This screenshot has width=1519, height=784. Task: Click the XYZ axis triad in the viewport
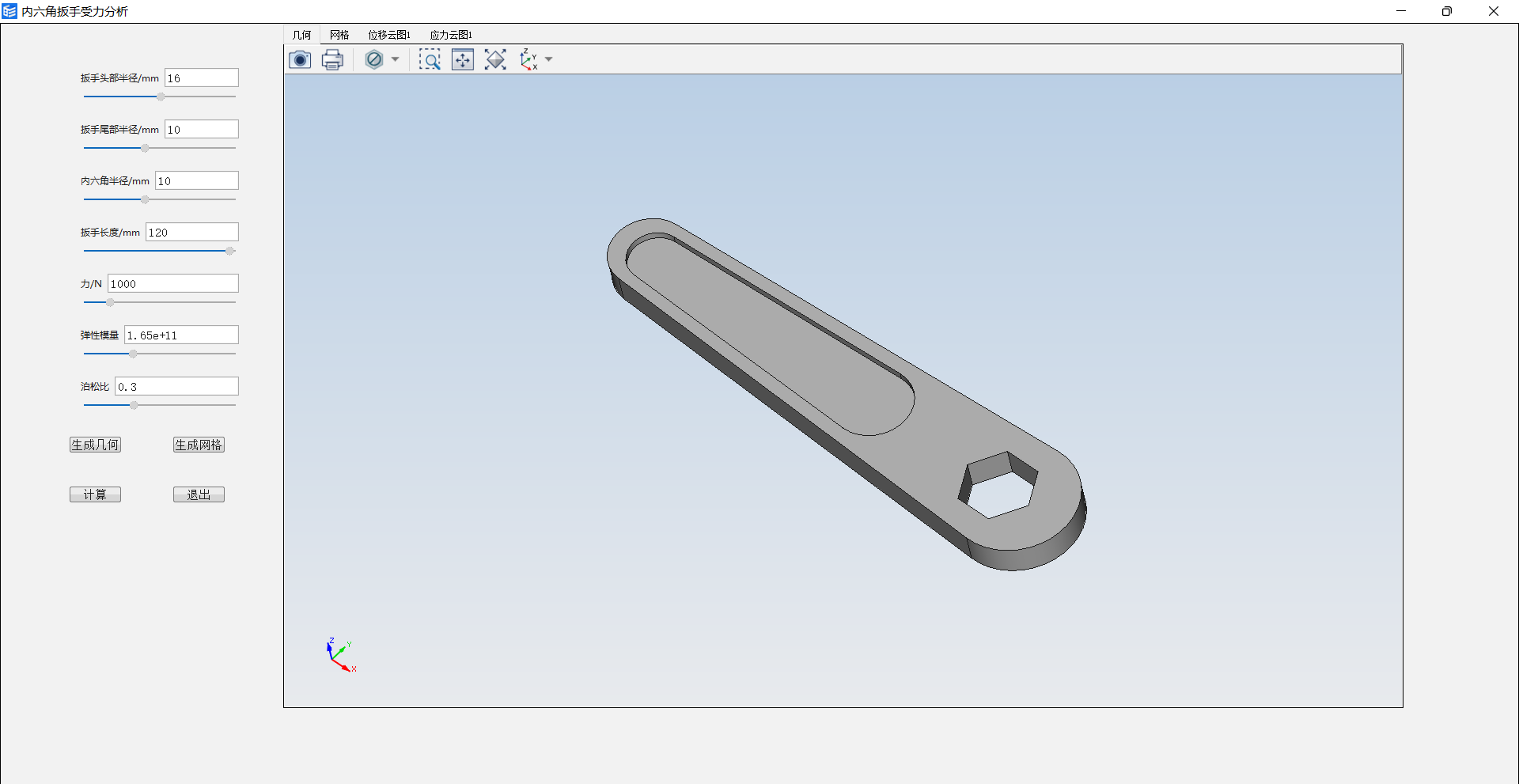click(341, 654)
